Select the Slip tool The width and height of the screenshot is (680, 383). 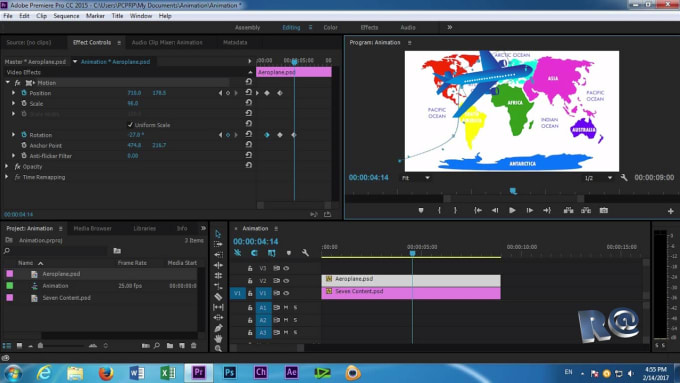(218, 307)
